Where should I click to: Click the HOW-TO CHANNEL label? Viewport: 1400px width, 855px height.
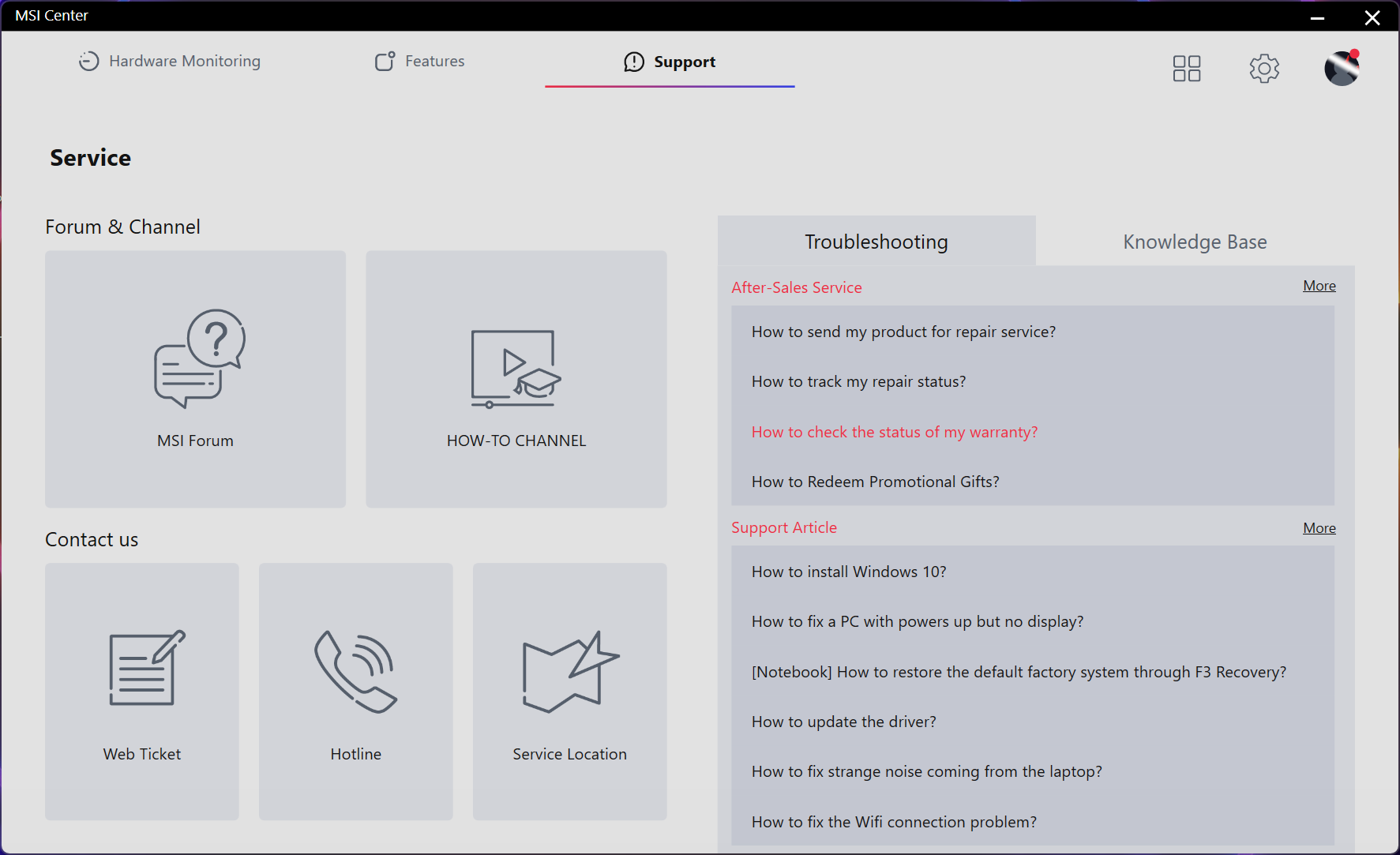(x=516, y=441)
